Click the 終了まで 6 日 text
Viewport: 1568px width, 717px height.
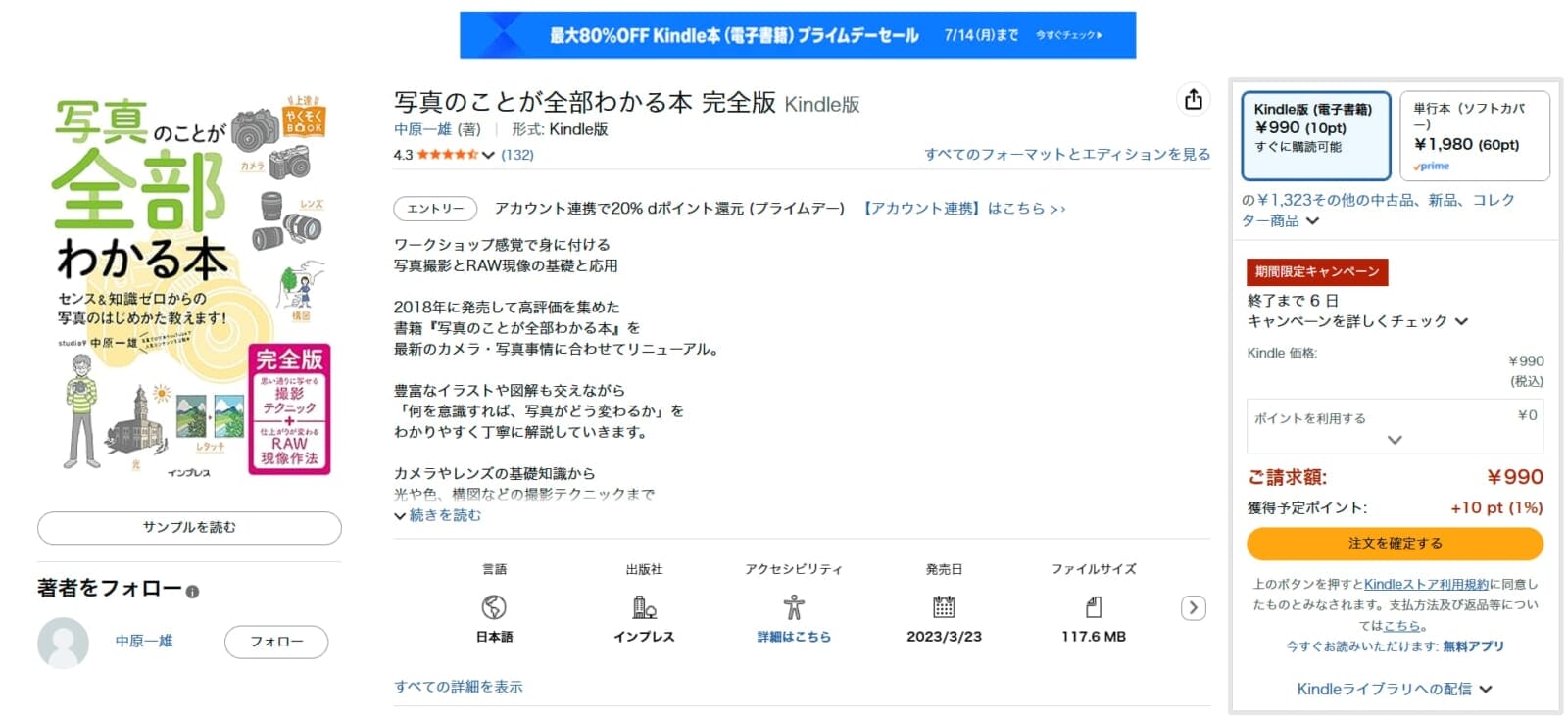coord(1293,301)
